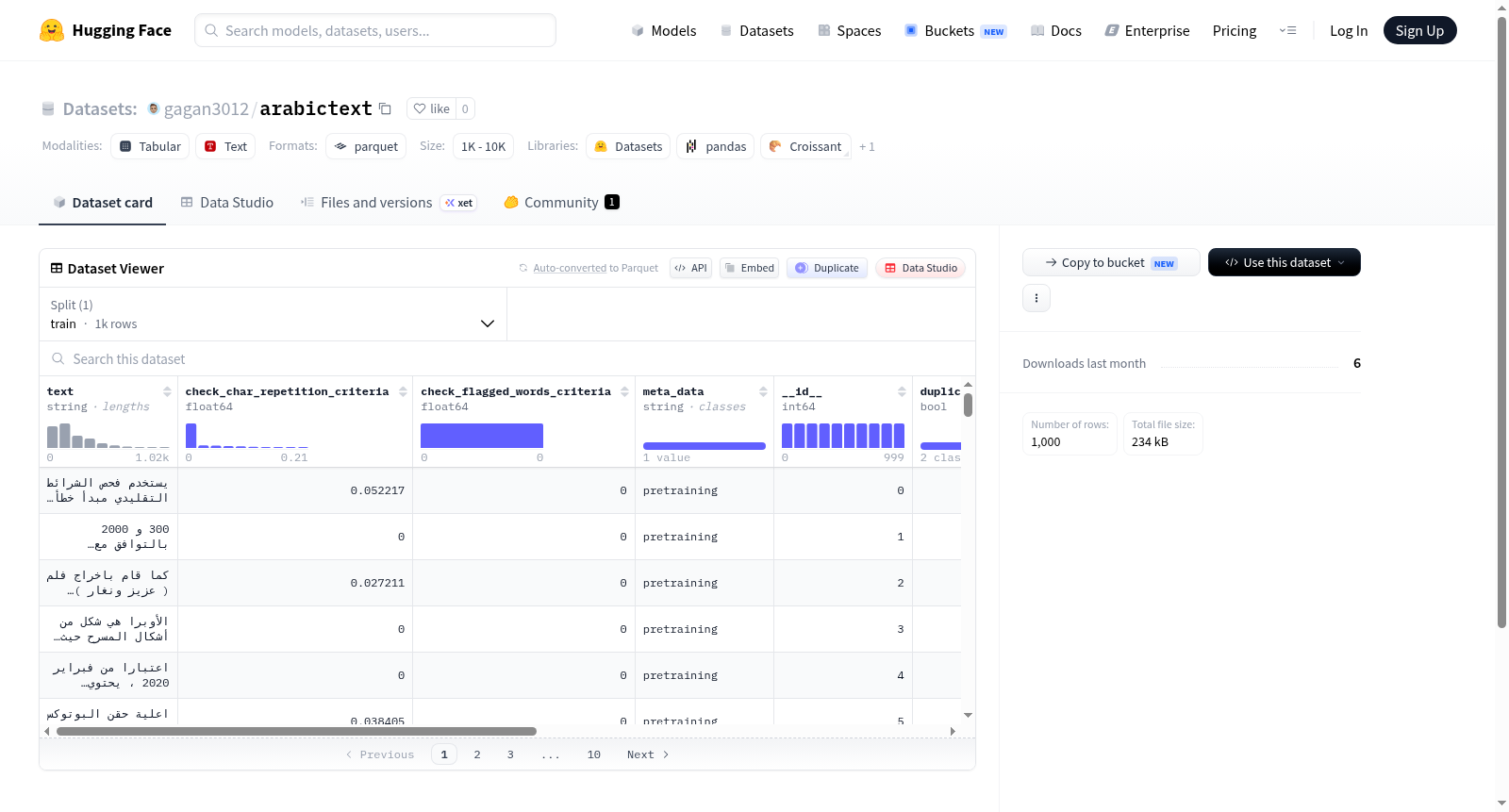
Task: Open the three-dot more options button
Action: point(1036,298)
